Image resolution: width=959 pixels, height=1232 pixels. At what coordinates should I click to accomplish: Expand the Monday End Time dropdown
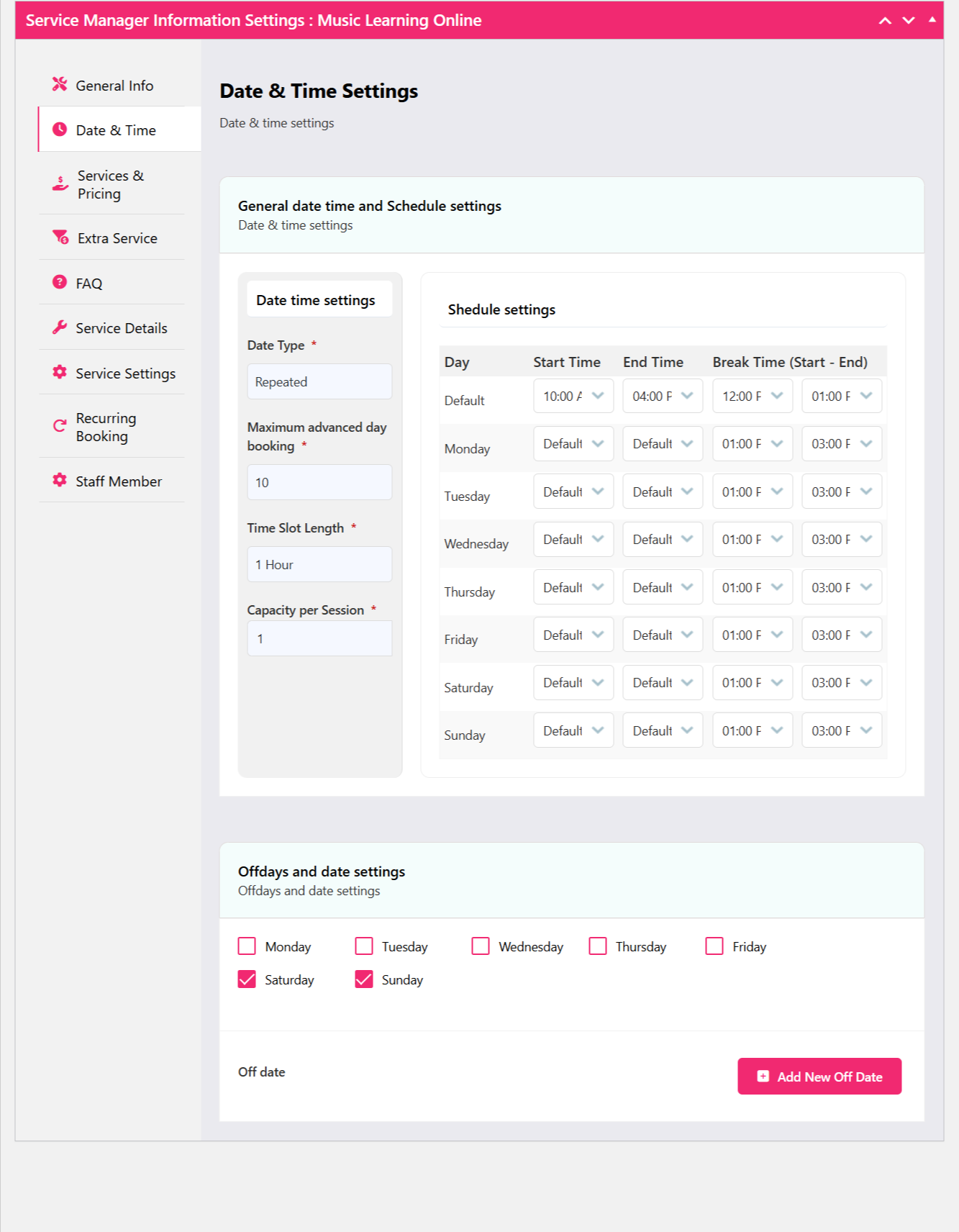click(x=662, y=444)
